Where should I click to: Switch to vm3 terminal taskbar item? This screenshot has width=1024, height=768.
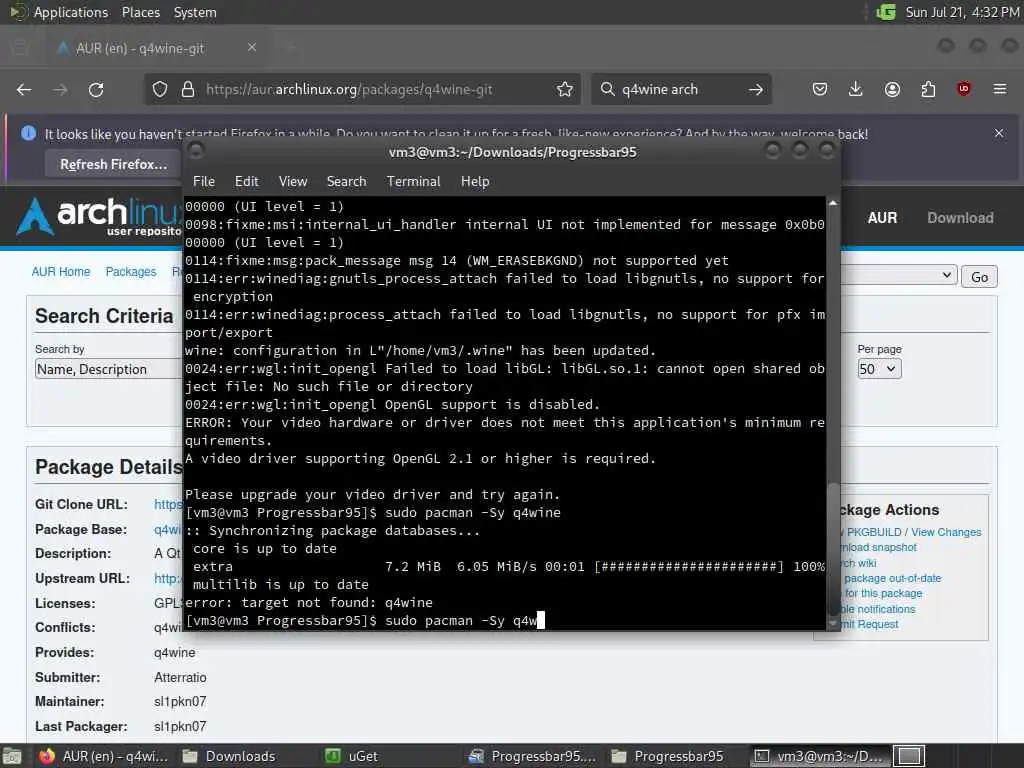coord(818,756)
